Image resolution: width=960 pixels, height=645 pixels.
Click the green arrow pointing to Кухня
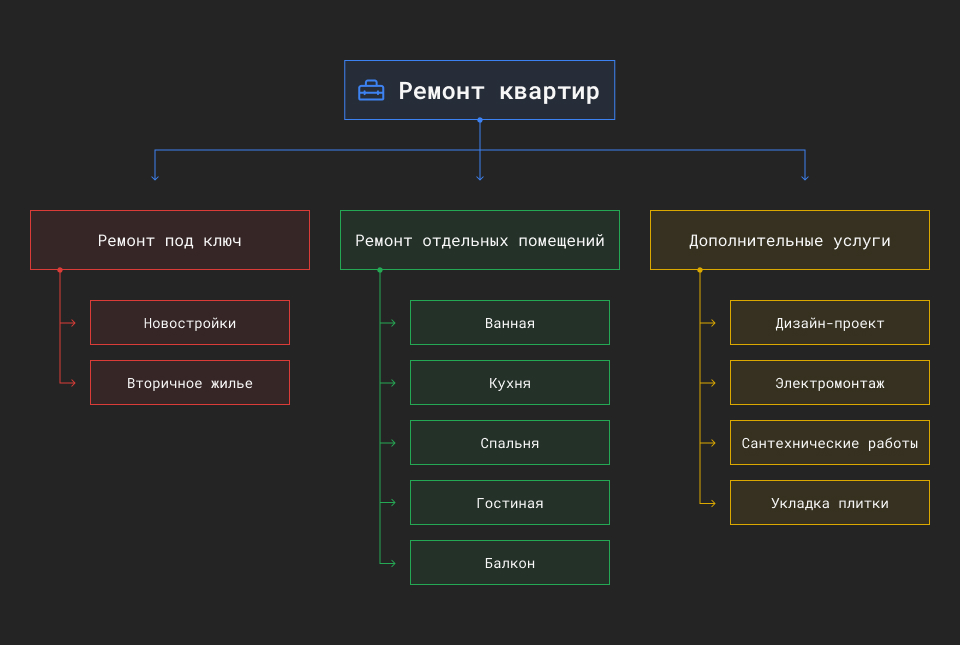click(388, 382)
